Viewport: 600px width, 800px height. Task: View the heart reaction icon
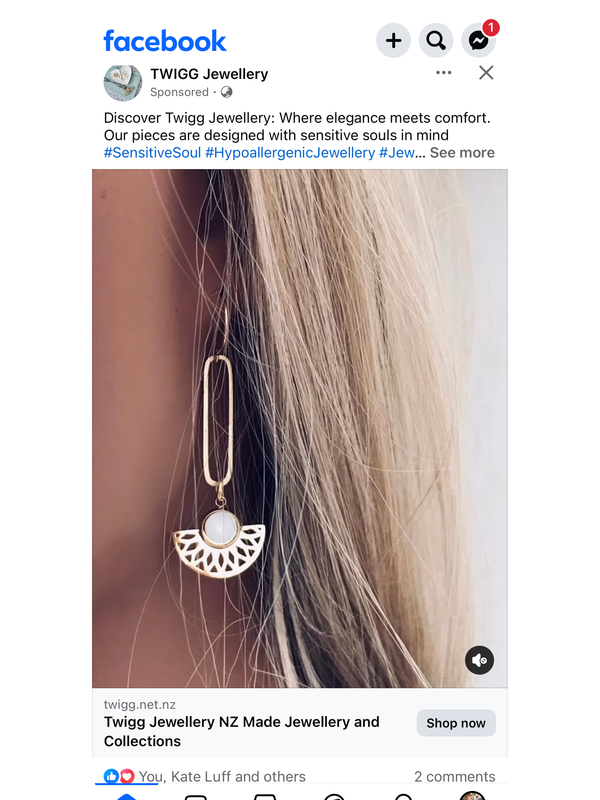(x=127, y=776)
